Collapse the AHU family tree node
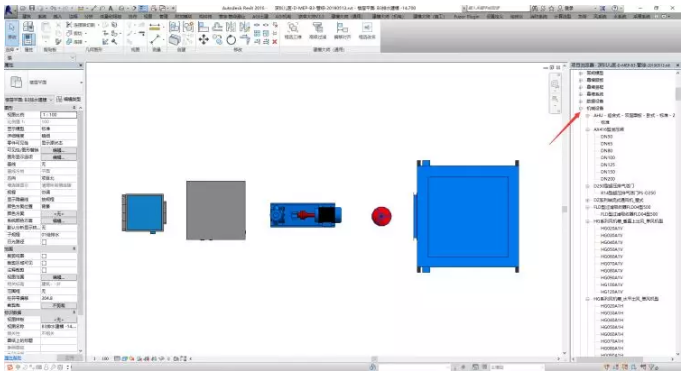The height and width of the screenshot is (375, 688). point(588,115)
